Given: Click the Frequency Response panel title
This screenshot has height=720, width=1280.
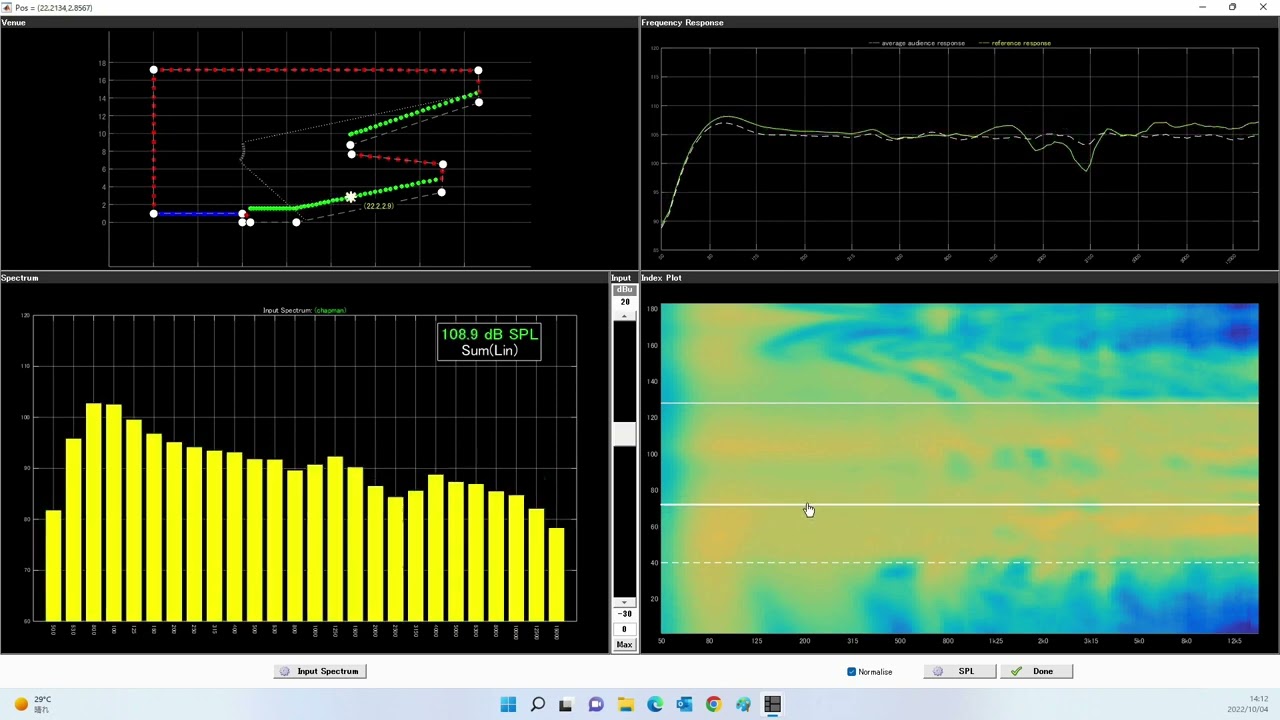Looking at the screenshot, I should coord(683,22).
